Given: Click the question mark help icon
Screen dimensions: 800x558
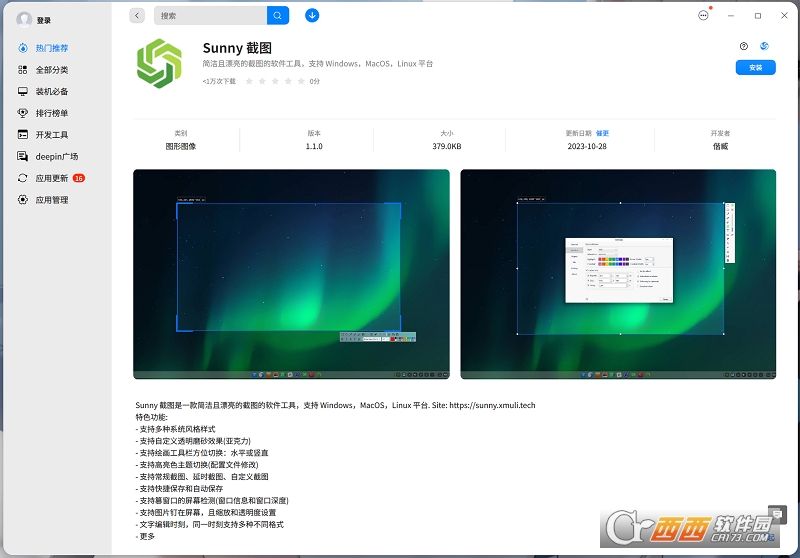Looking at the screenshot, I should tap(744, 46).
